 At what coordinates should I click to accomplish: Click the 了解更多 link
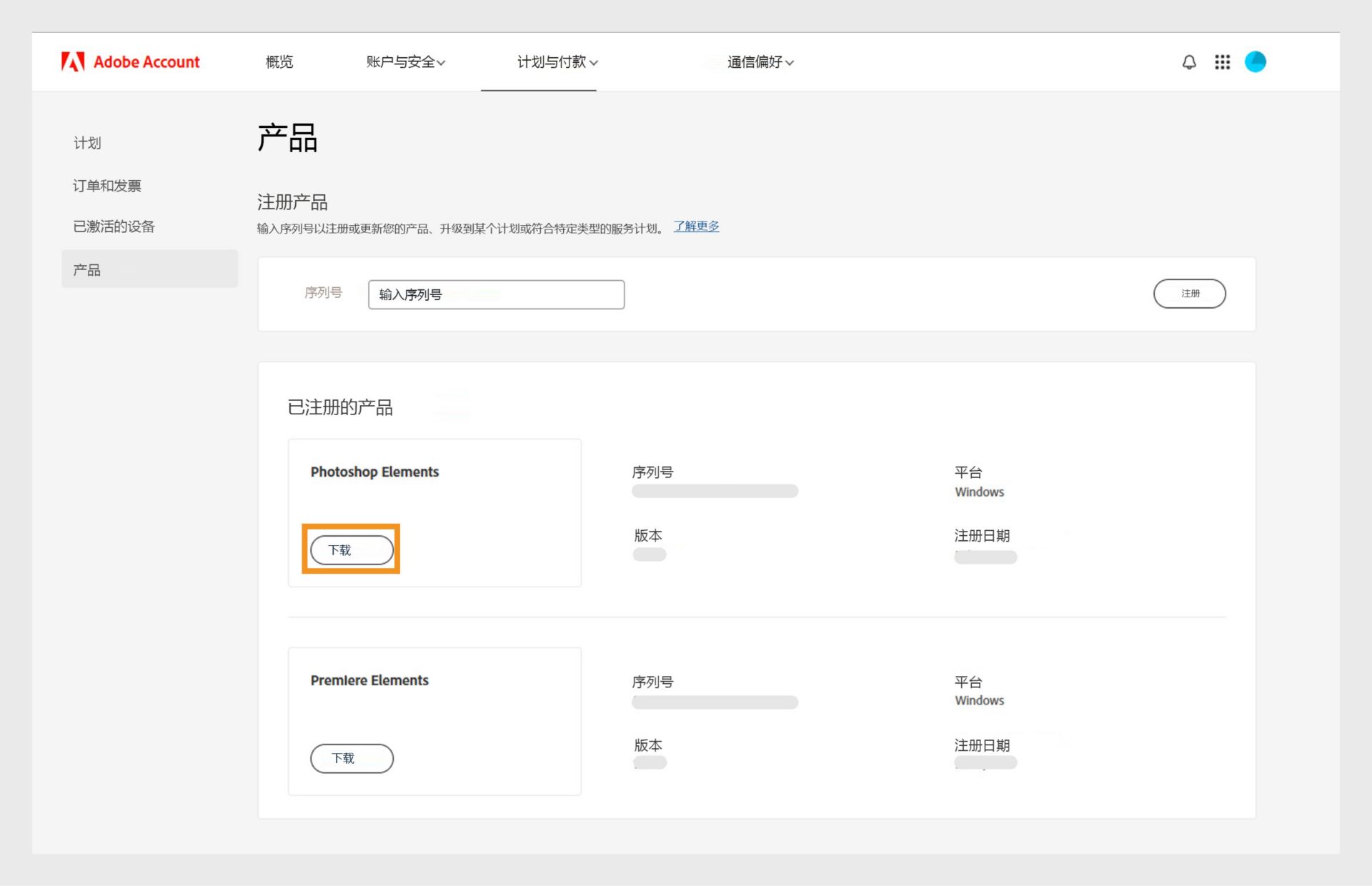pyautogui.click(x=696, y=227)
